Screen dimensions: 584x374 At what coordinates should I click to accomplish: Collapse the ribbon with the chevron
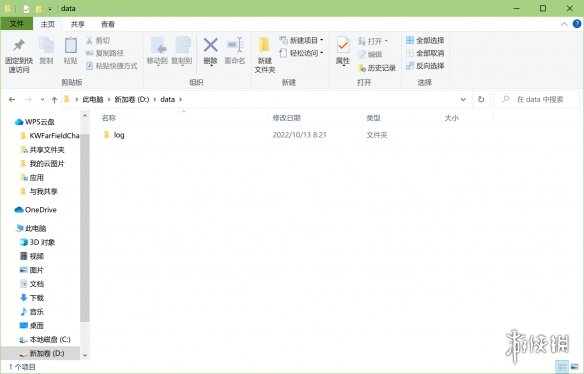564,24
